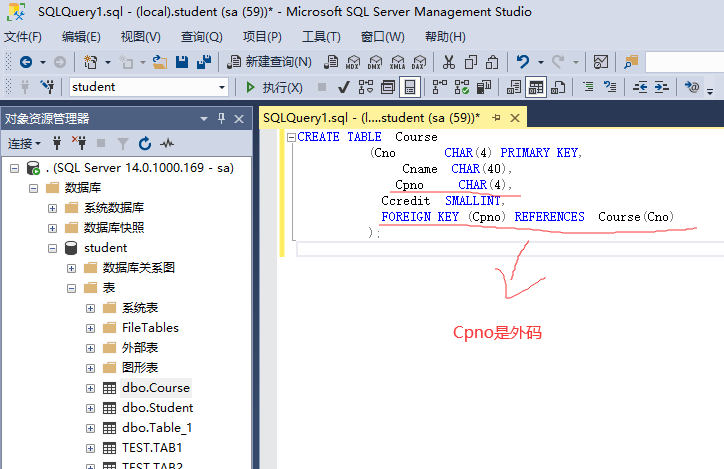The height and width of the screenshot is (469, 724).
Task: Collapse the student database node
Action: click(52, 248)
